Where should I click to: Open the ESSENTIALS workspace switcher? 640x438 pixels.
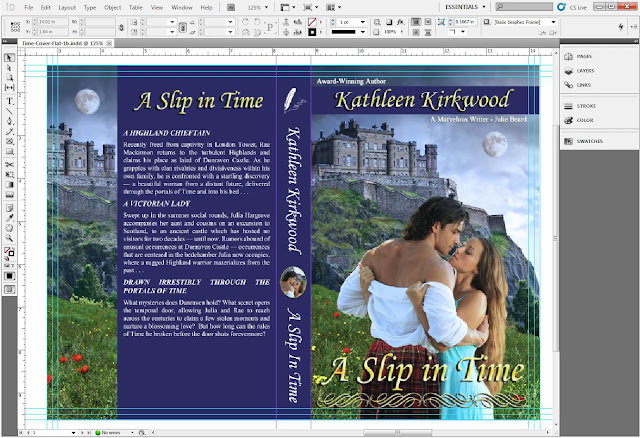(x=465, y=7)
